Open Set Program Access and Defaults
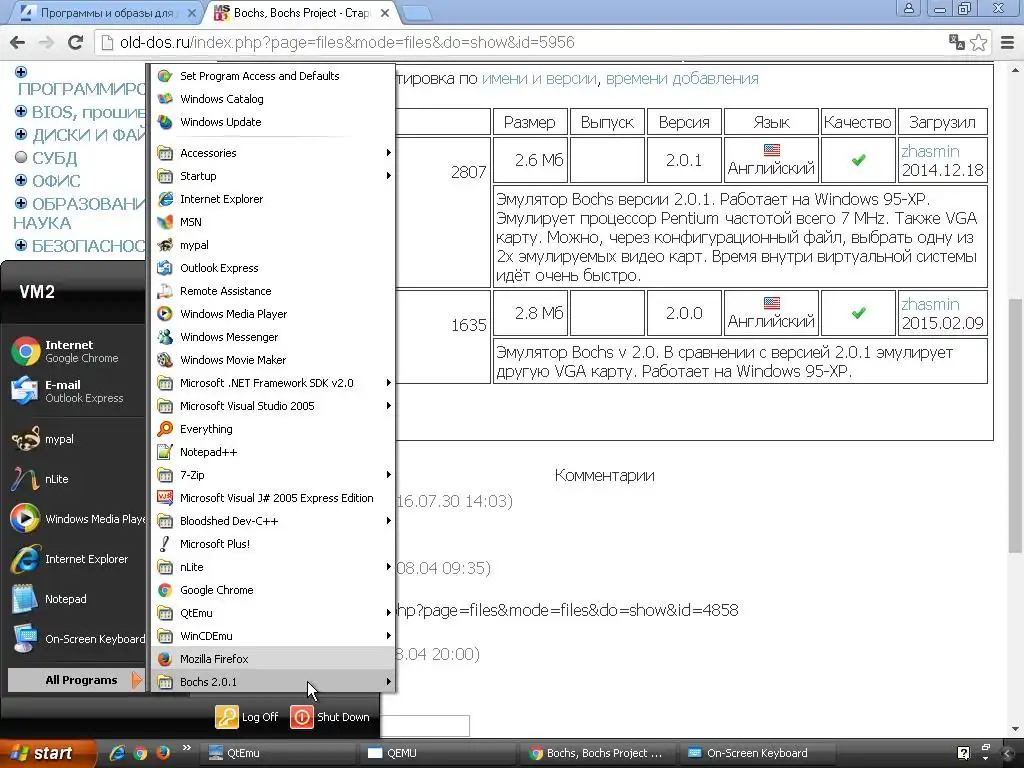Screen dimensions: 1024x768 273,76
